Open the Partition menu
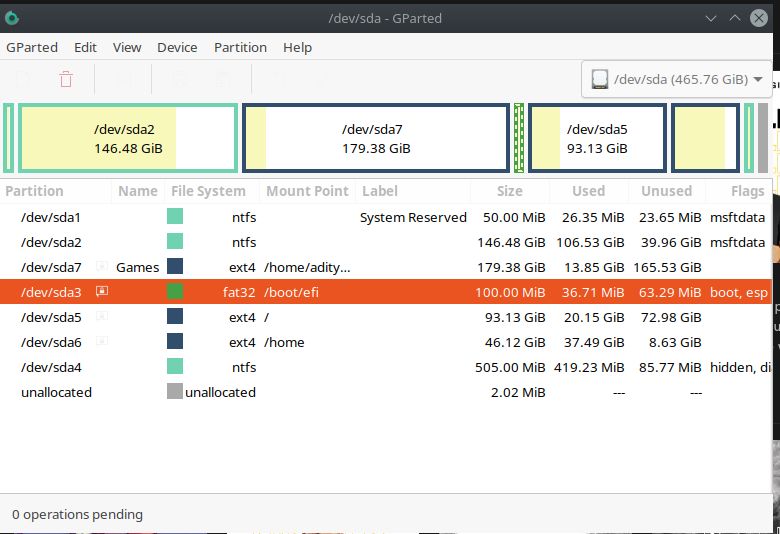This screenshot has height=534, width=780. click(240, 47)
